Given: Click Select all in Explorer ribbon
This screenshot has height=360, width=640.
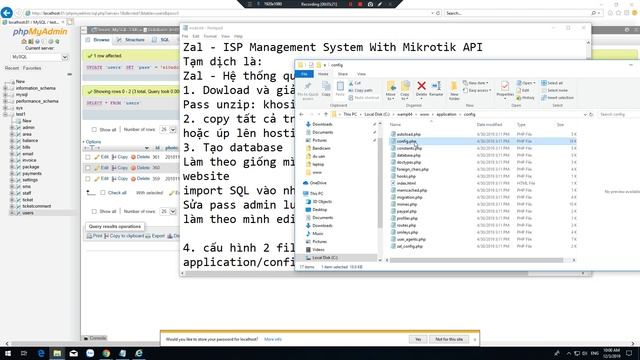Looking at the screenshot, I should 552,83.
